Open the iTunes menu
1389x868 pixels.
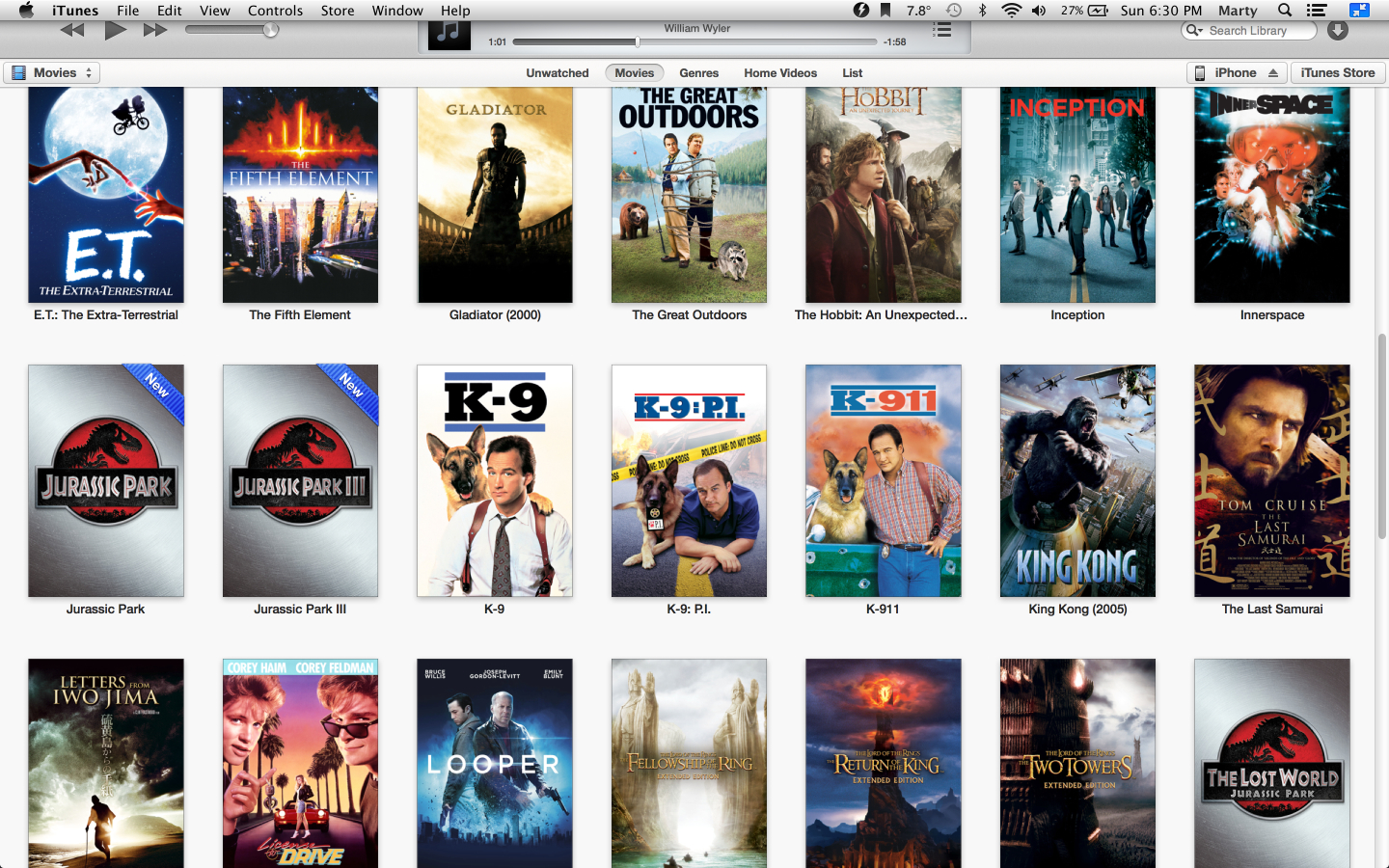75,11
